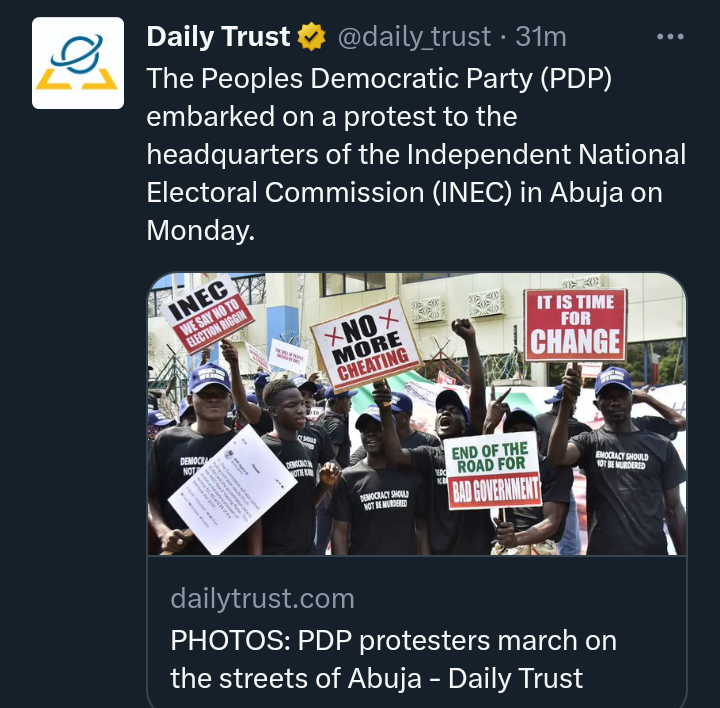Image resolution: width=720 pixels, height=708 pixels.
Task: Click the IT IS TIME FOR CHANGE sign
Action: coord(575,325)
